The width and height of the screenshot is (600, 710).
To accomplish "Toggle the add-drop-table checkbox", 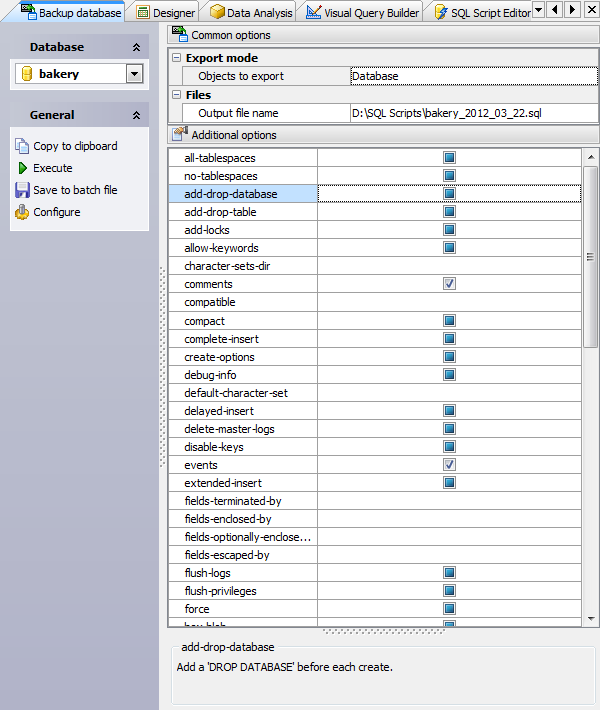I will click(449, 212).
